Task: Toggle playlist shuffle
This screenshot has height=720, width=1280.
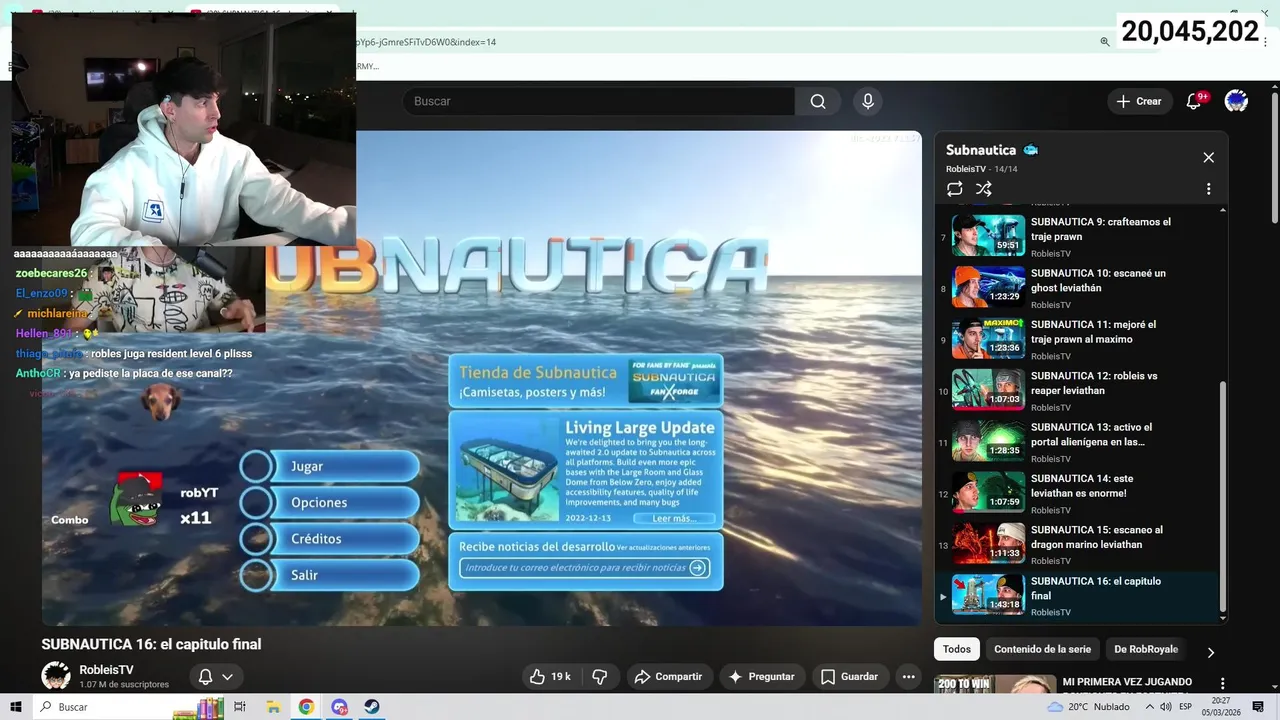Action: tap(984, 189)
